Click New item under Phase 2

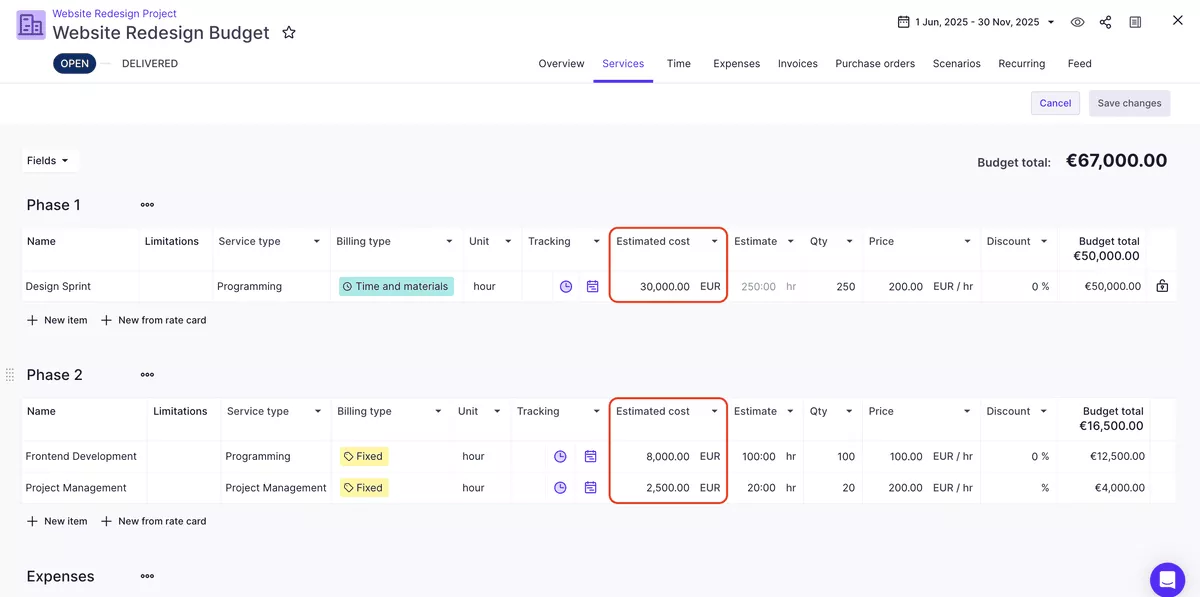click(x=57, y=522)
